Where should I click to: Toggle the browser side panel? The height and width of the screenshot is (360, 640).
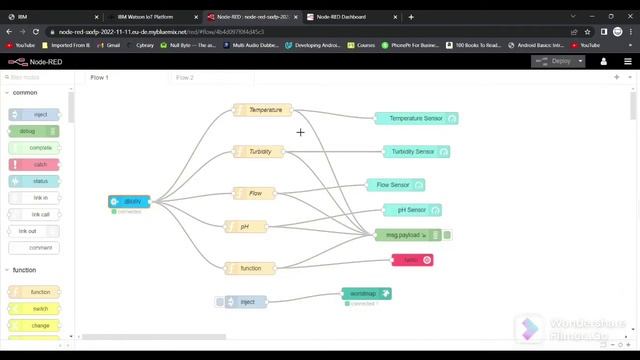(604, 32)
